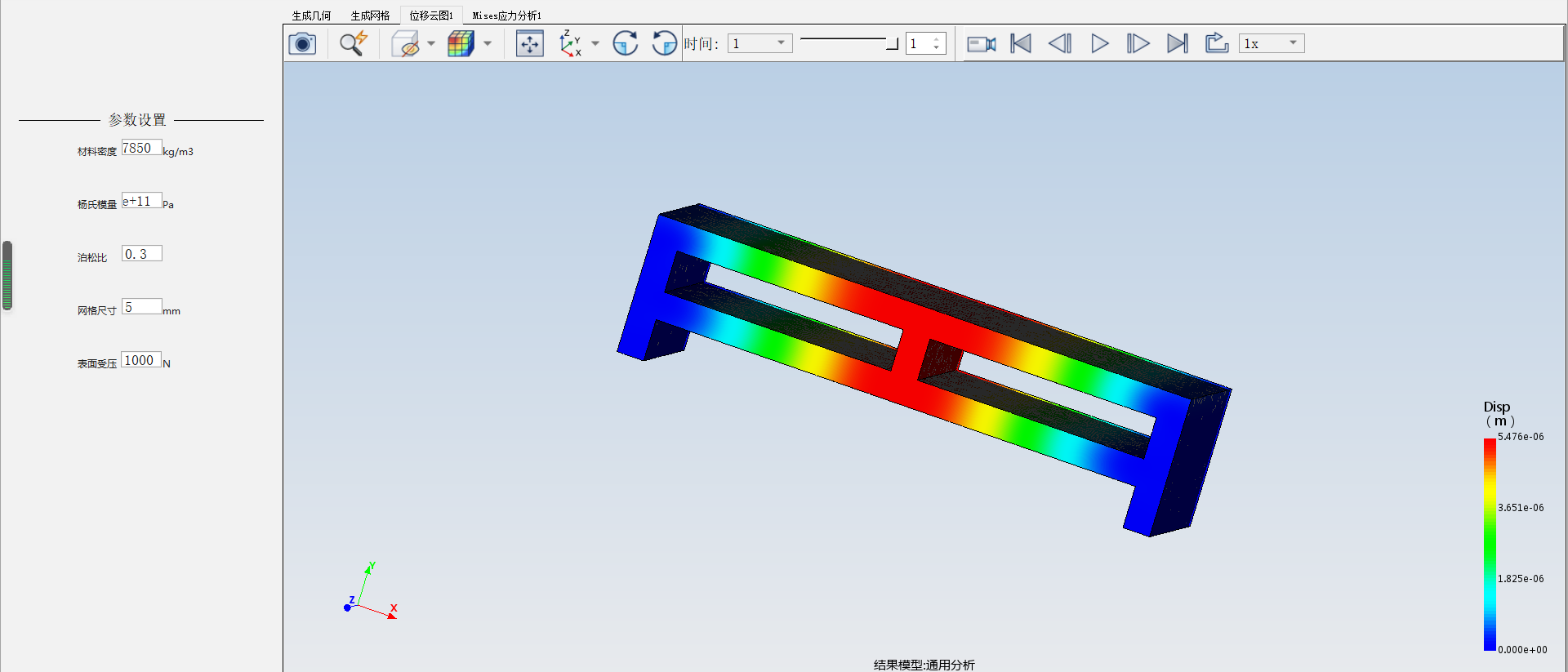The image size is (1568, 672).
Task: Click the Disp legend title
Action: pyautogui.click(x=1498, y=413)
